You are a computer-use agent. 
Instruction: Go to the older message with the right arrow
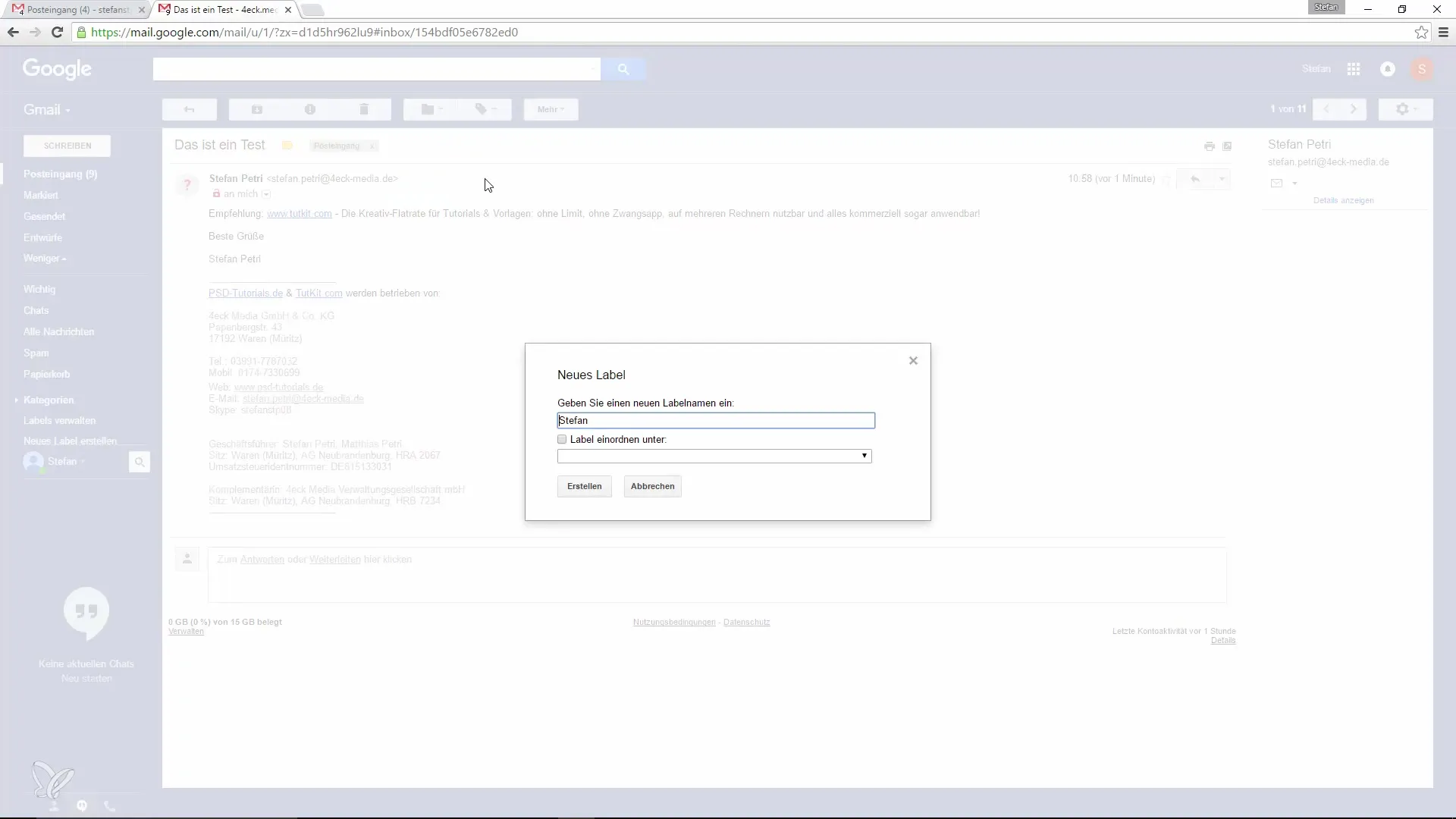click(1353, 109)
